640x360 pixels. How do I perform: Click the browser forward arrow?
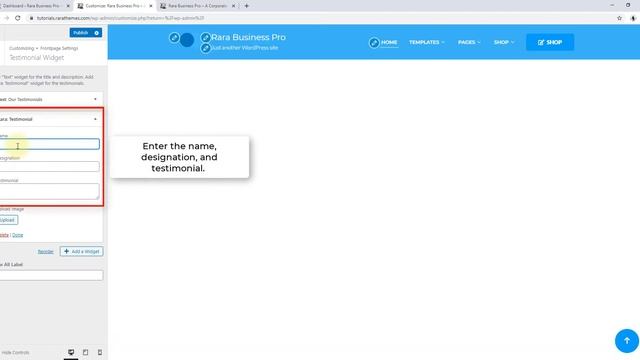(x=6, y=18)
